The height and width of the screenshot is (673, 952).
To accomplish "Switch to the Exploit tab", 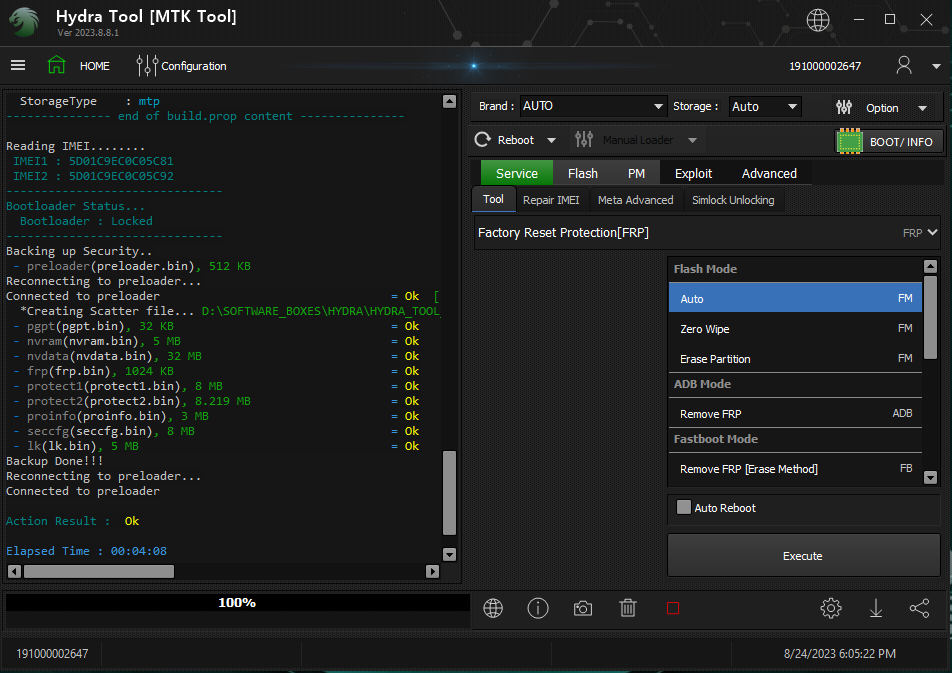I will tap(693, 173).
